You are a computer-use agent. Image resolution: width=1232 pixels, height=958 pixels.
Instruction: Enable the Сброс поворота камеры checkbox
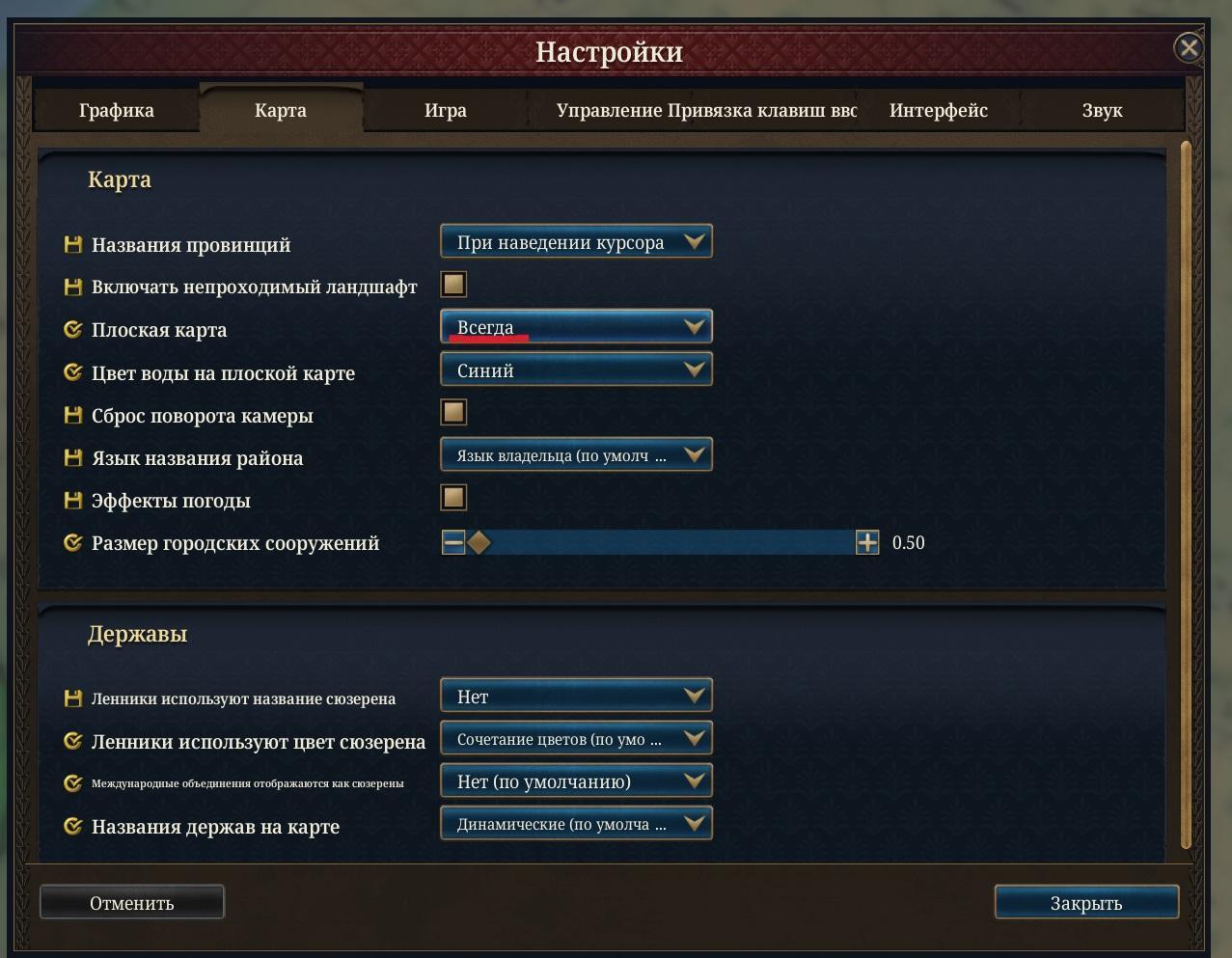[453, 413]
